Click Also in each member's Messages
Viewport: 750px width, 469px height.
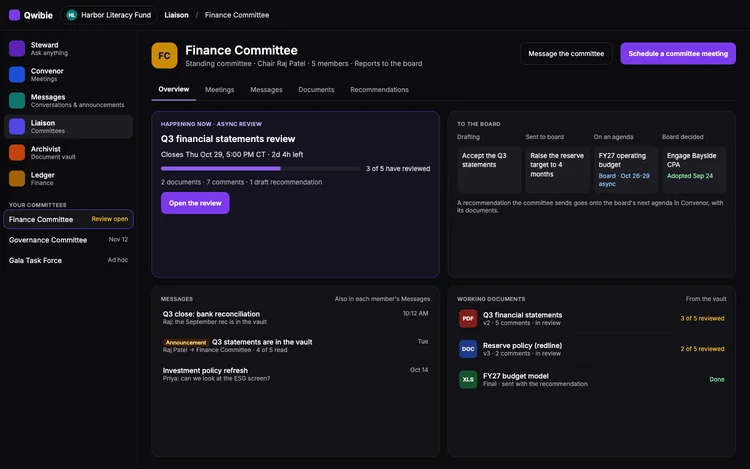point(382,299)
